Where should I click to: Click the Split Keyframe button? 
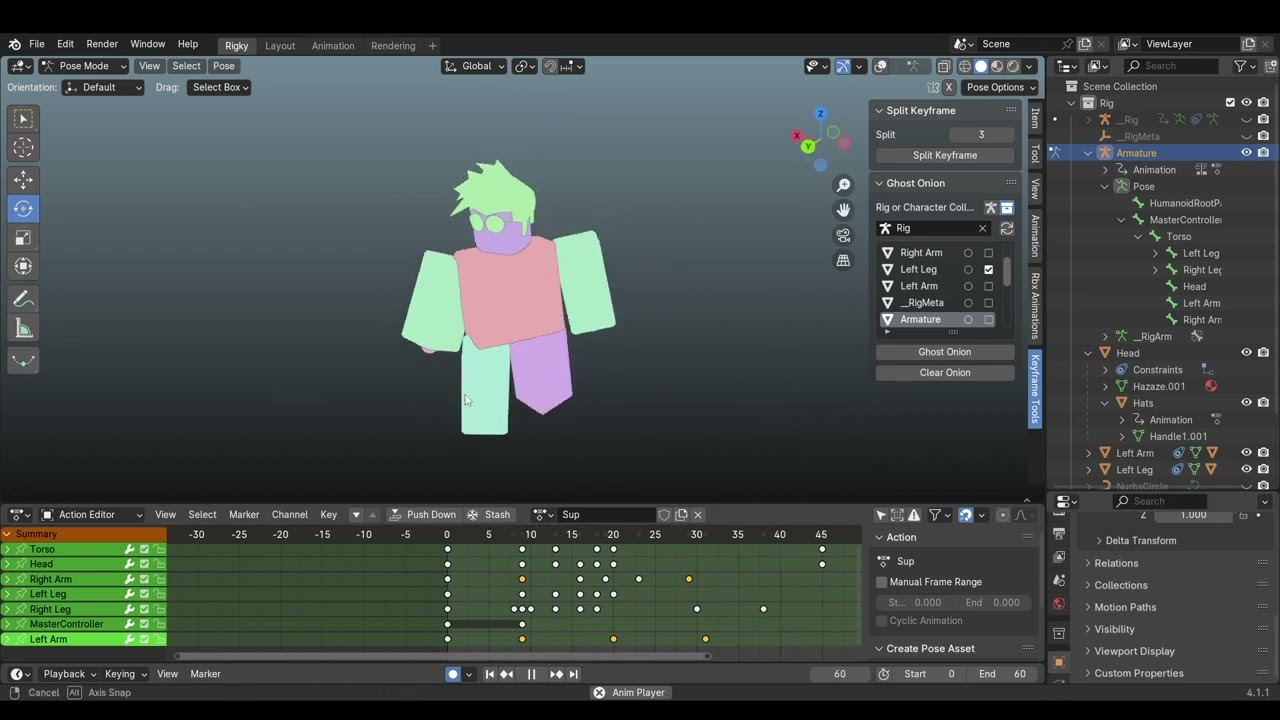(x=944, y=156)
